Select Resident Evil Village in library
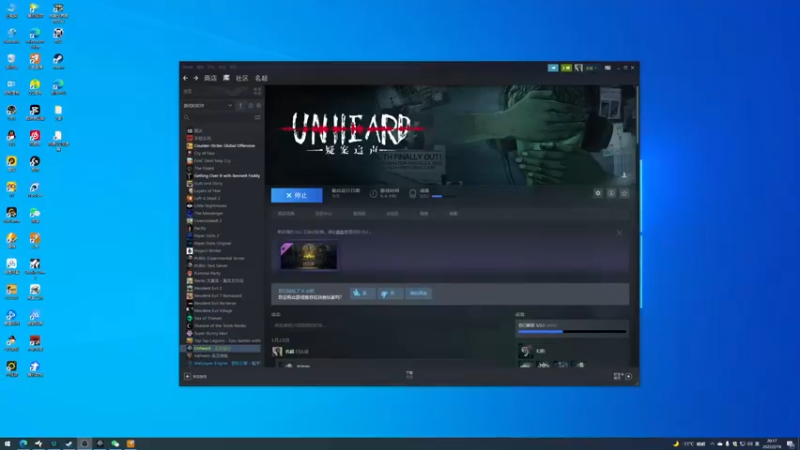800x450 pixels. (213, 311)
